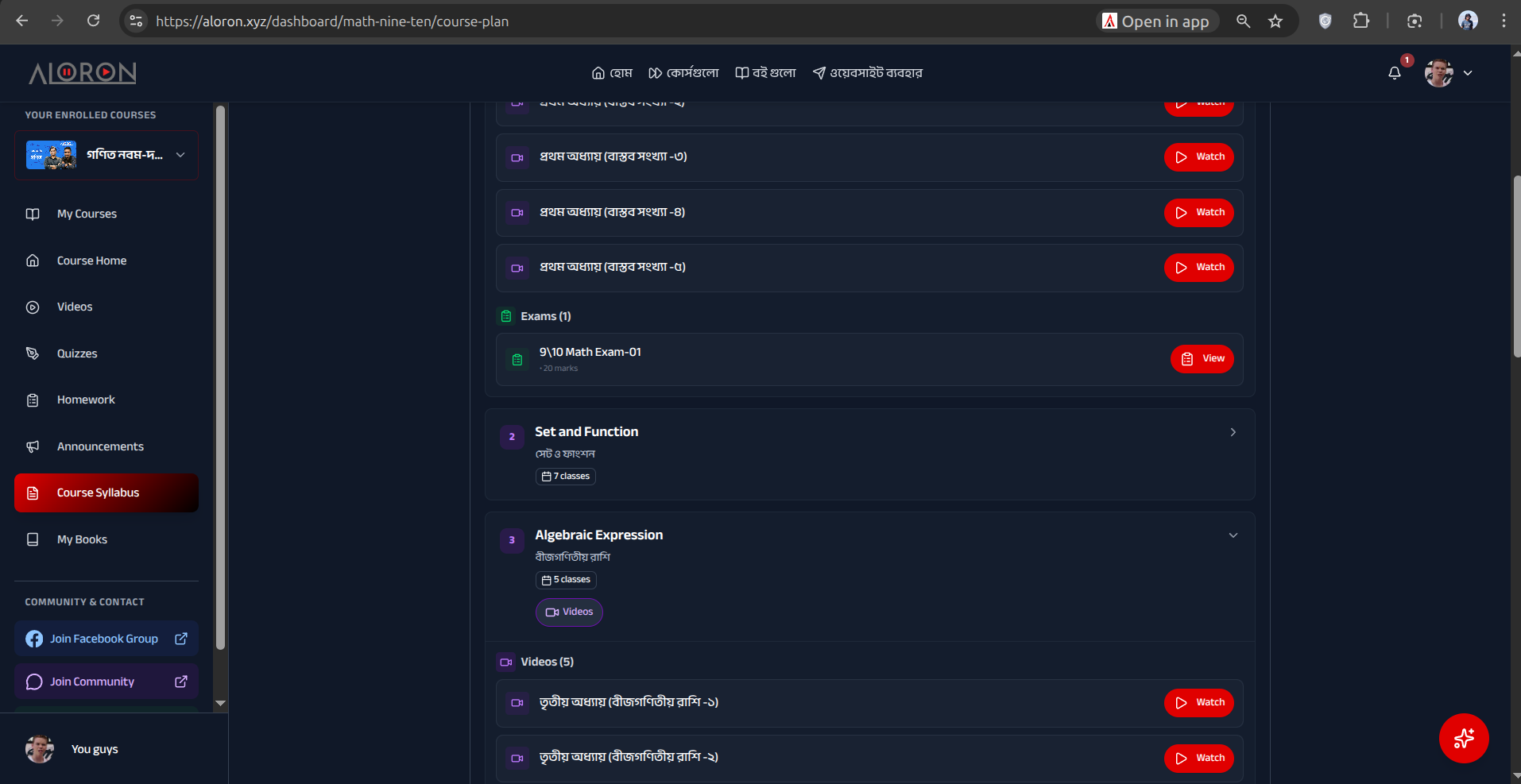Screen dimensions: 1521x784
Task: Click the Homework clipboard icon
Action: pyautogui.click(x=33, y=400)
